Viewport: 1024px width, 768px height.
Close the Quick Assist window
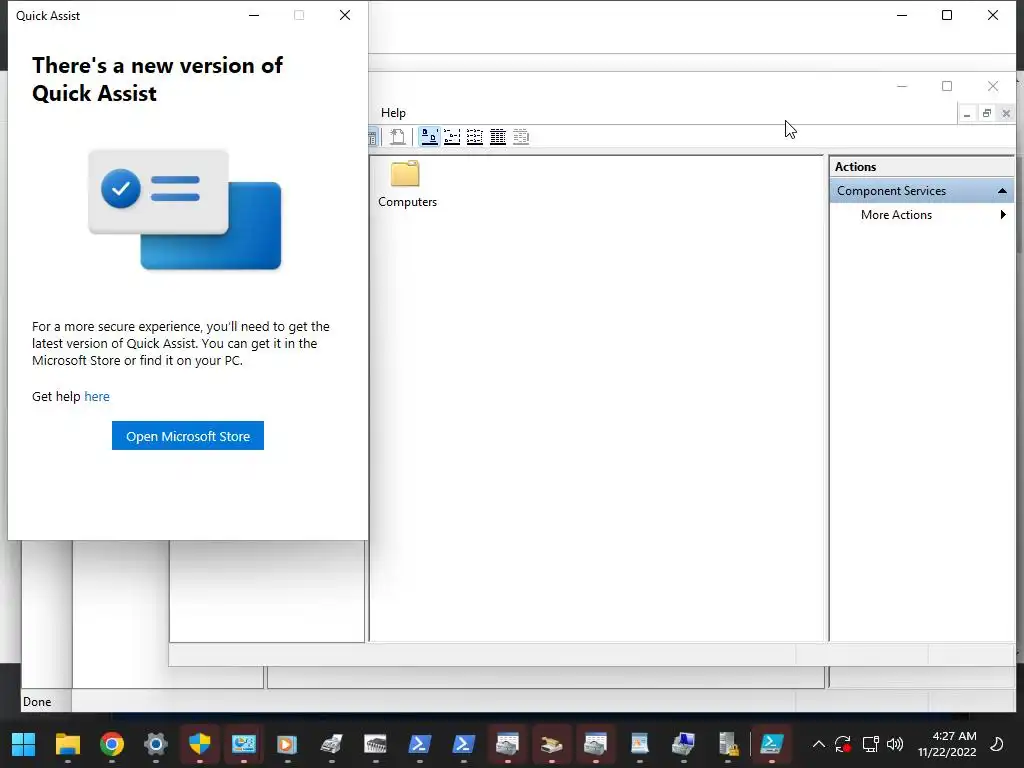click(345, 15)
